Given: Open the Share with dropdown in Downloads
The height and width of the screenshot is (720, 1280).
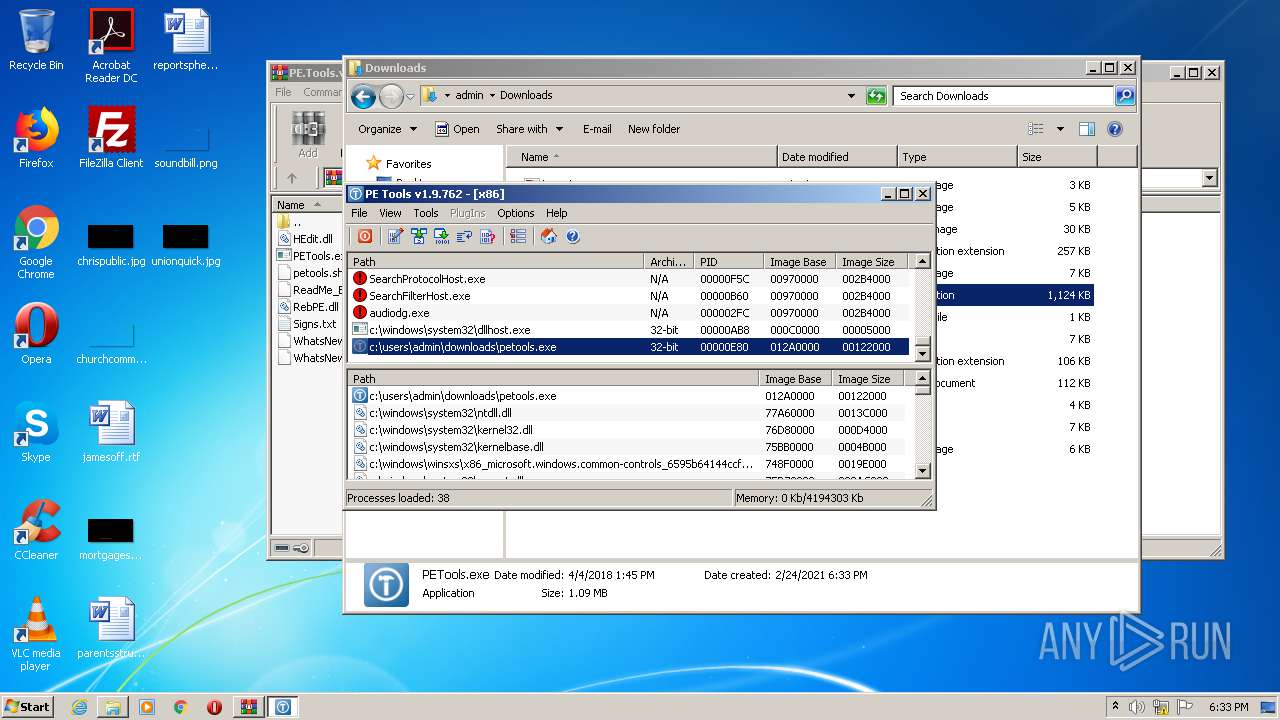Looking at the screenshot, I should click(x=529, y=129).
